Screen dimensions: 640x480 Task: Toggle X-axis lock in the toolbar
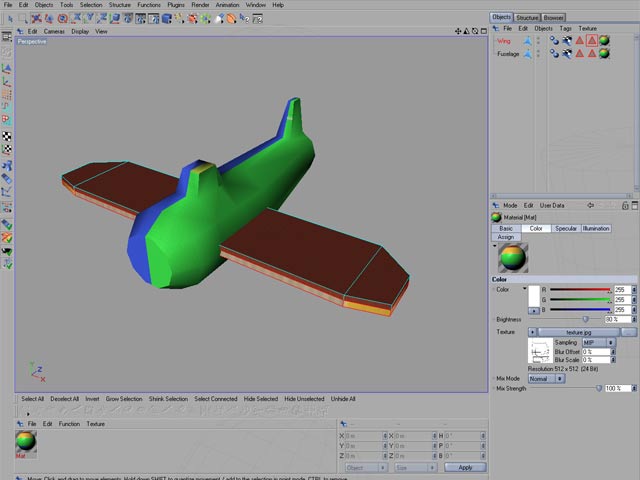[x=76, y=18]
